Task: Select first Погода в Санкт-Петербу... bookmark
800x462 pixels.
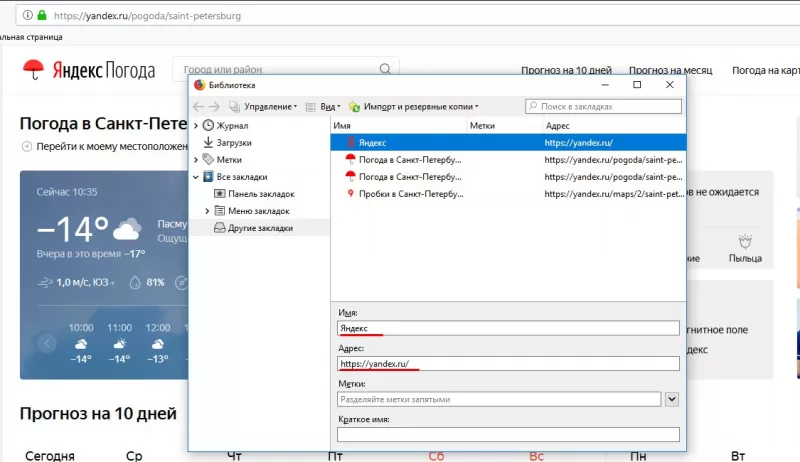Action: point(508,160)
